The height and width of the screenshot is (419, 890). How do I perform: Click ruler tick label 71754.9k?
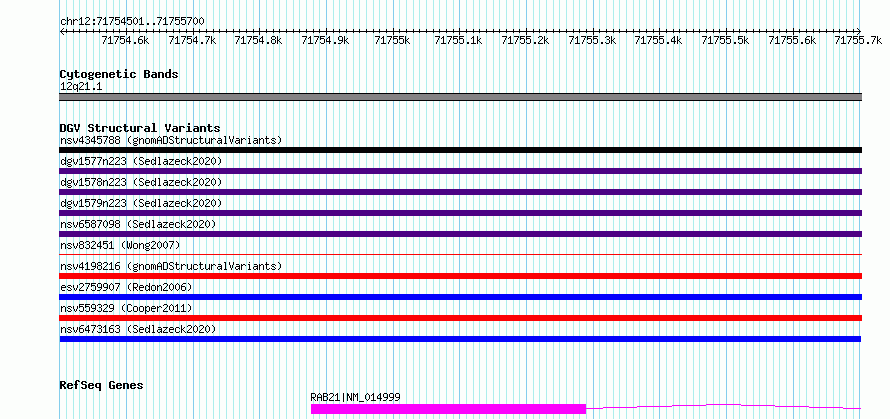(325, 40)
